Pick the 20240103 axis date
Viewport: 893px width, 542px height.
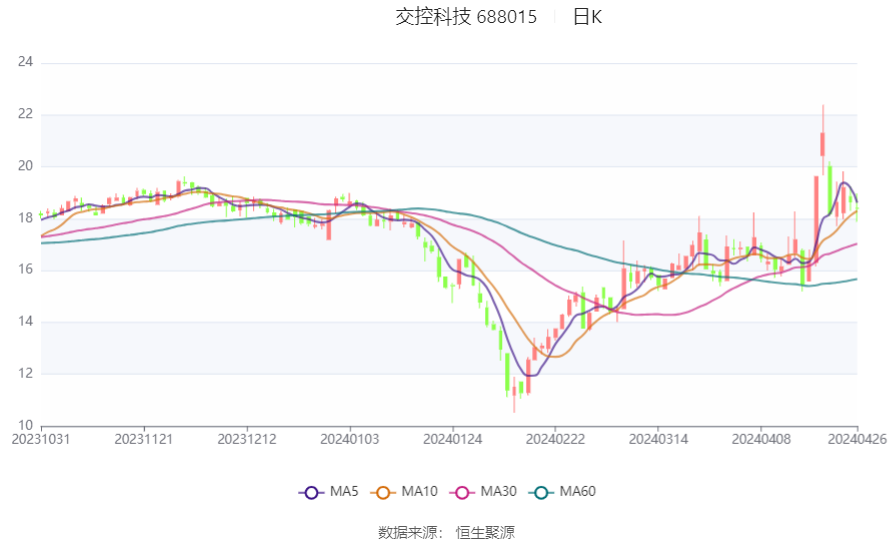point(350,440)
